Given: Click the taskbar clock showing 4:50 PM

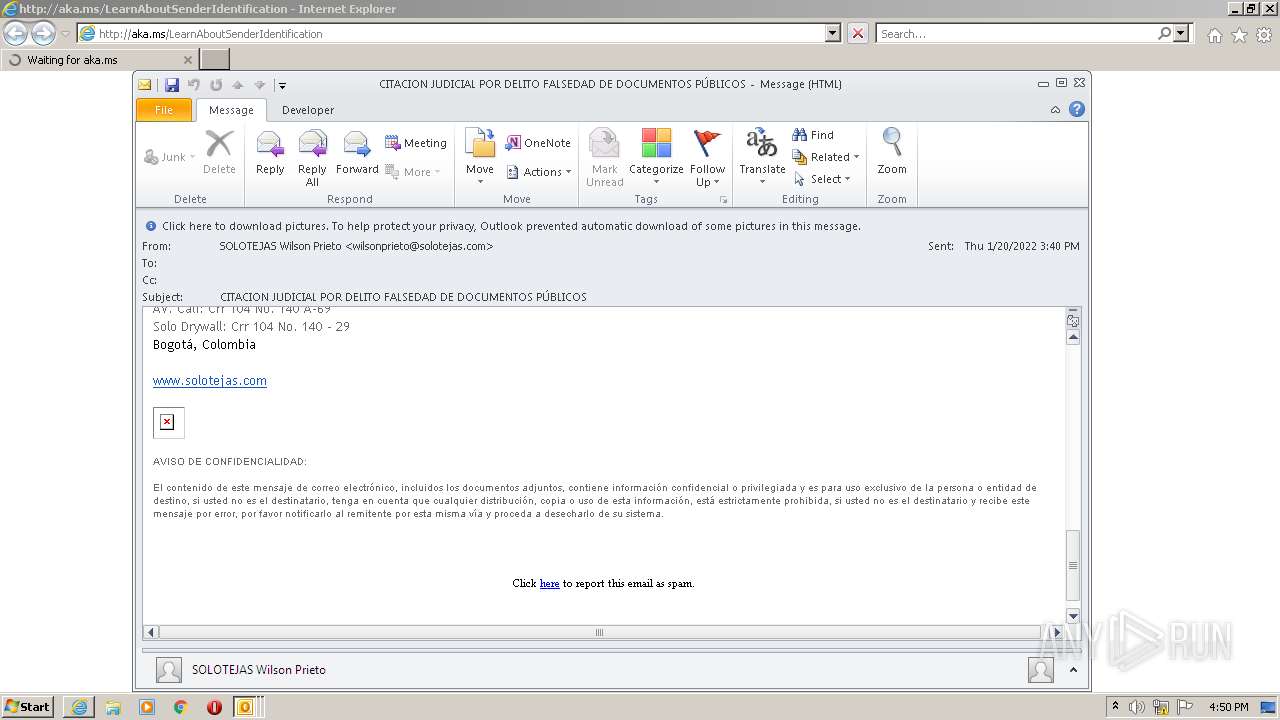Looking at the screenshot, I should click(1228, 707).
